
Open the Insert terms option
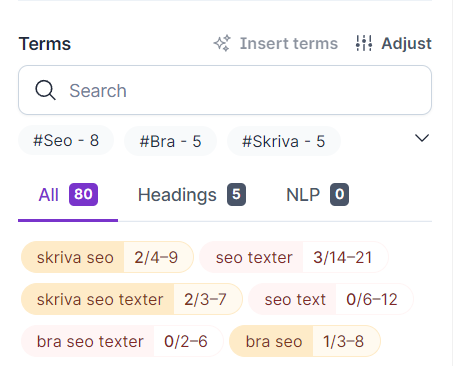[x=276, y=43]
